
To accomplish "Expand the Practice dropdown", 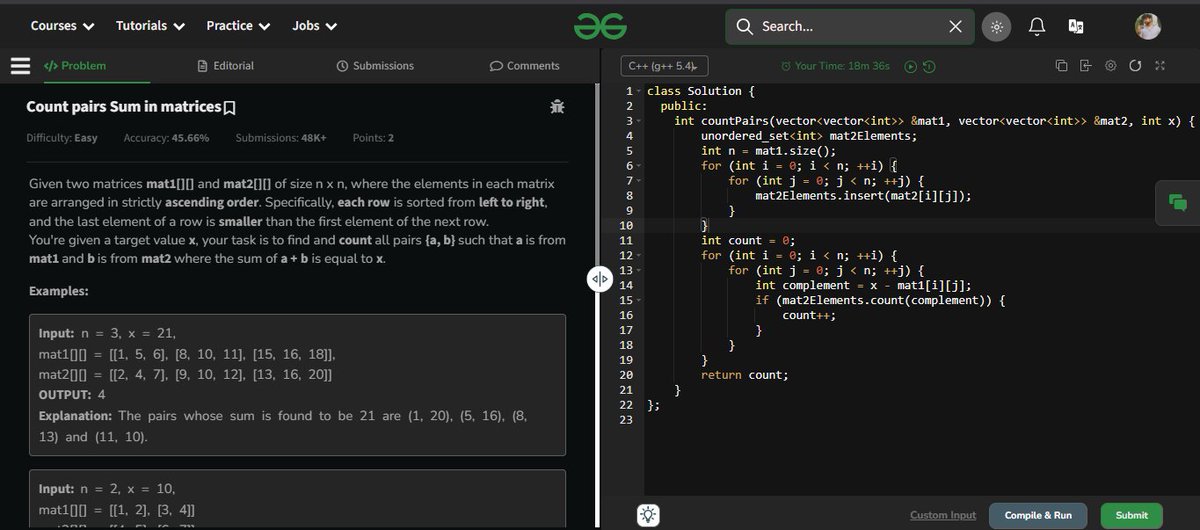I will point(238,26).
